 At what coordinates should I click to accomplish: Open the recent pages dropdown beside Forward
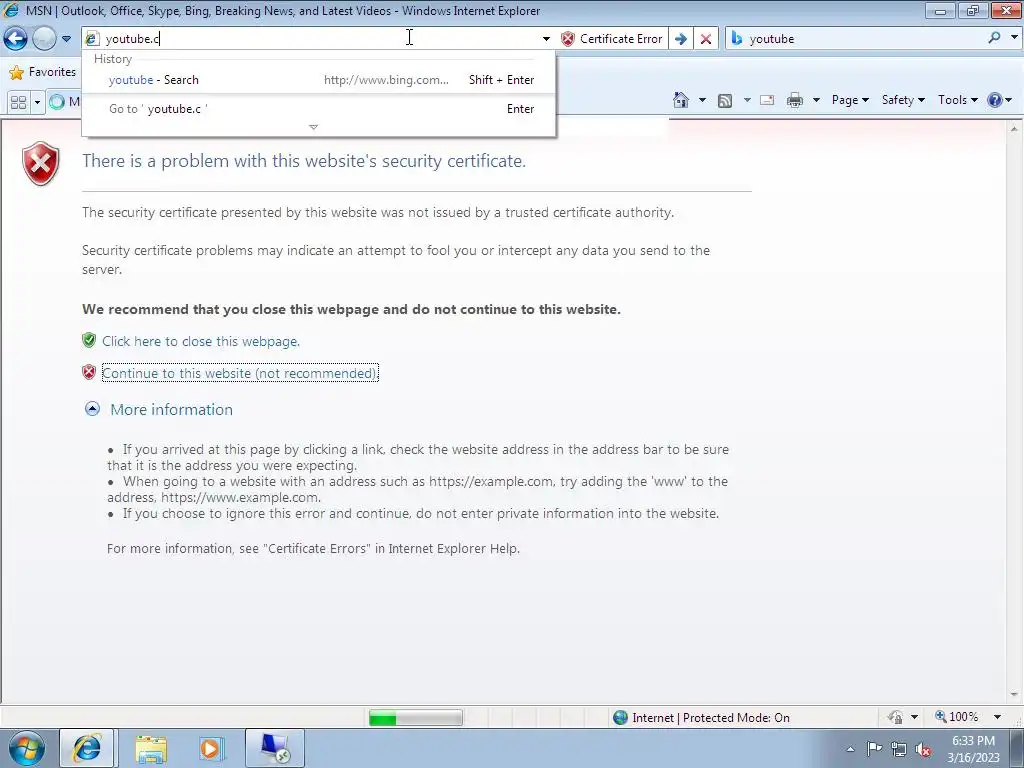[x=66, y=39]
